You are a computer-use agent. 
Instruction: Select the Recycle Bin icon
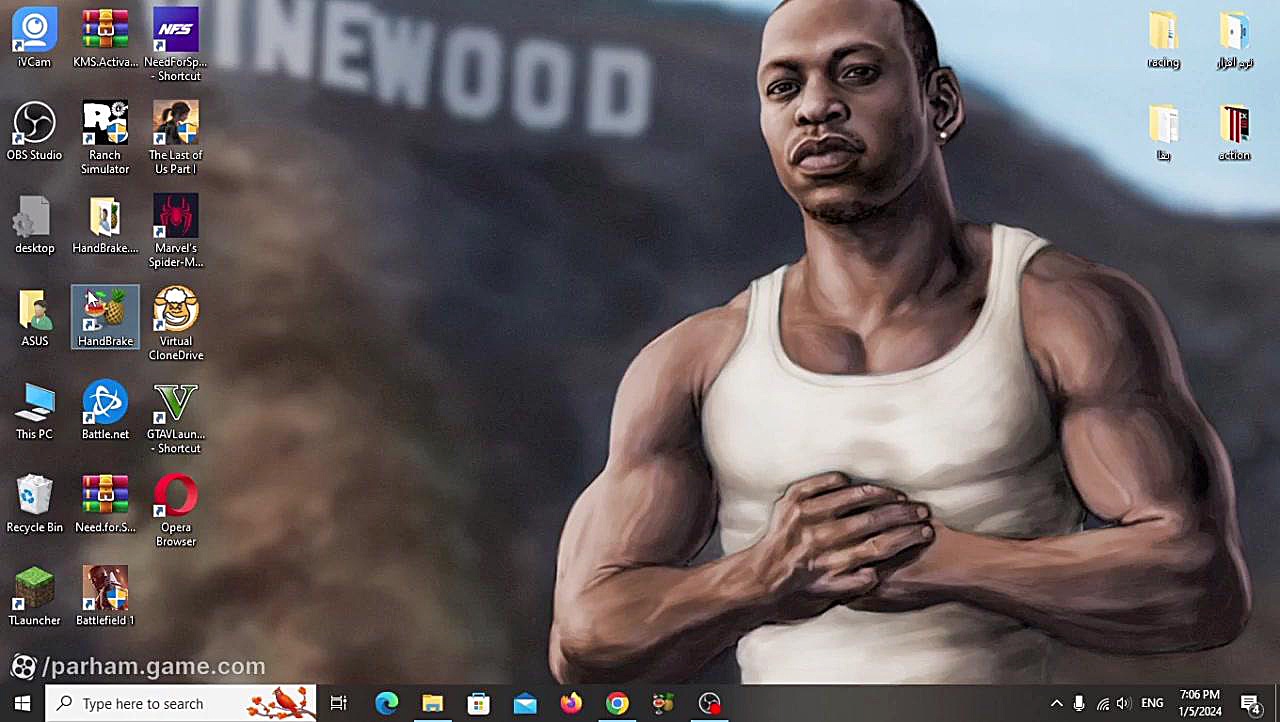pyautogui.click(x=34, y=503)
